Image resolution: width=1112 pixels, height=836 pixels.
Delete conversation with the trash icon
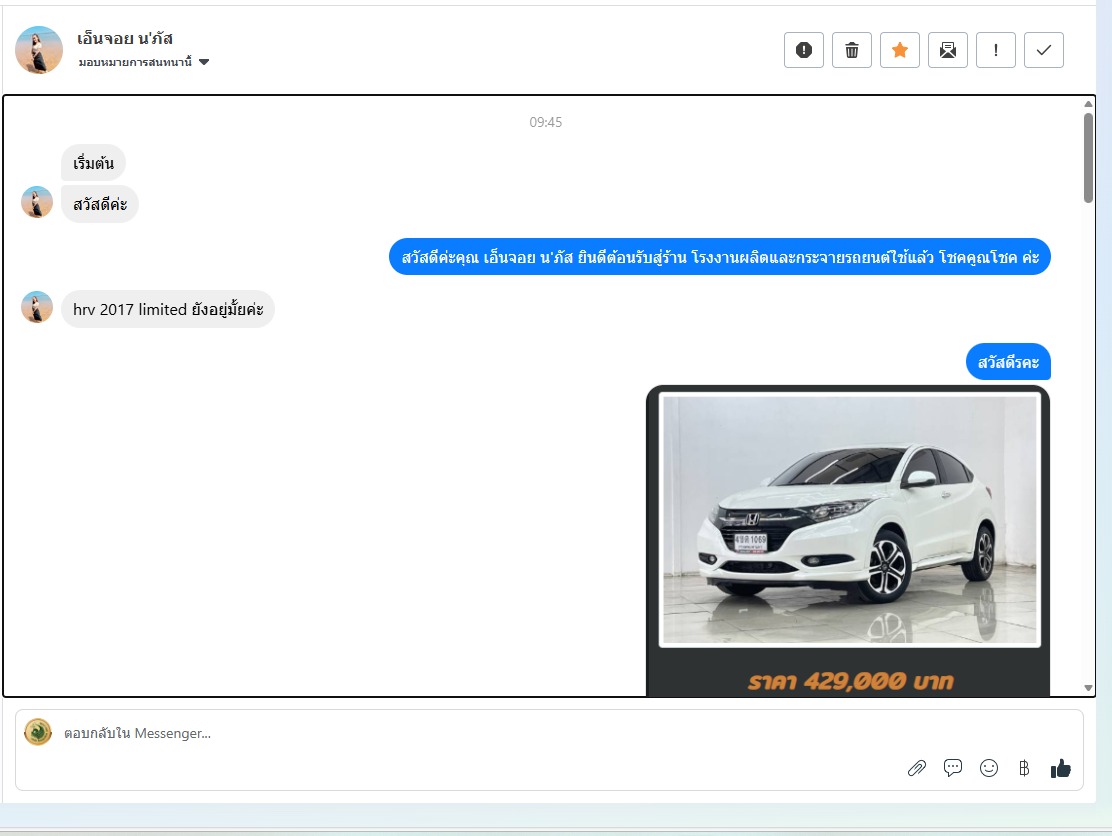(851, 50)
